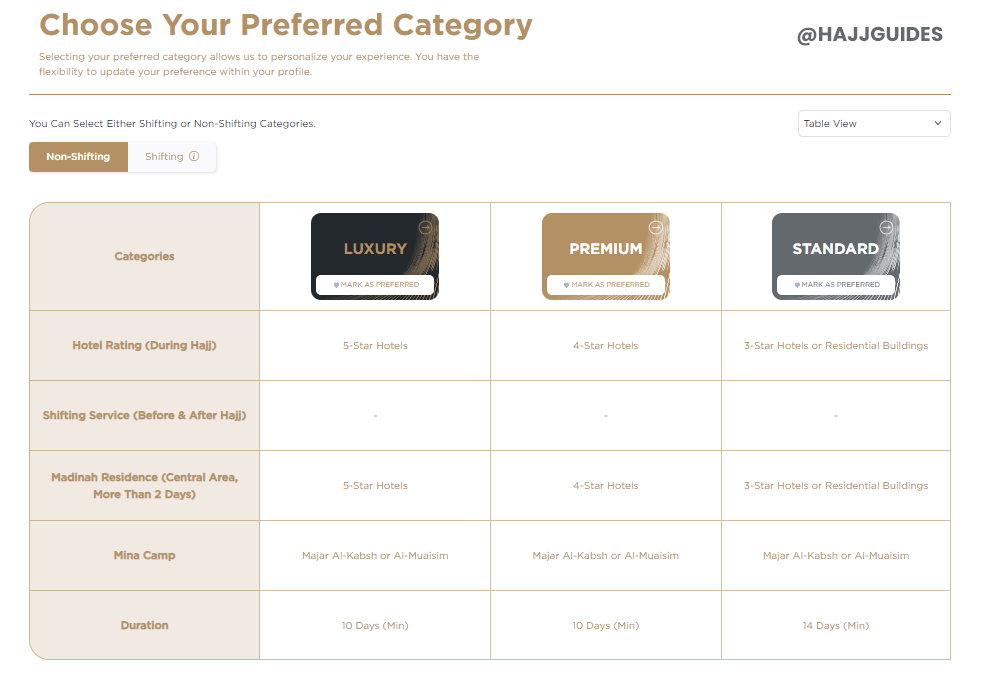The width and height of the screenshot is (986, 681).
Task: Click the @HAJJGUIDES handle text
Action: [x=870, y=35]
